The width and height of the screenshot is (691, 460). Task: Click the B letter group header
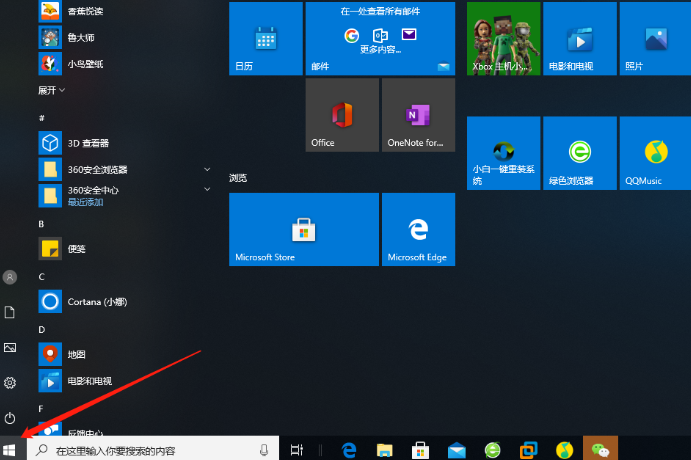pos(41,224)
